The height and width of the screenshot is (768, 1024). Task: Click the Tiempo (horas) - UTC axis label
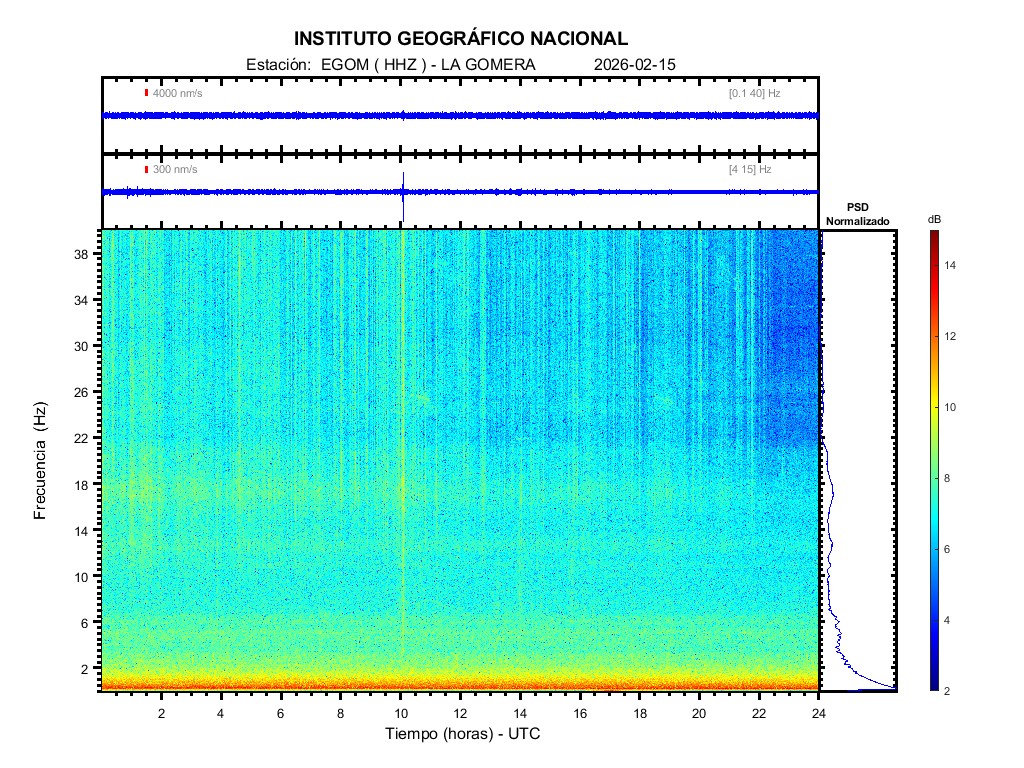(461, 734)
